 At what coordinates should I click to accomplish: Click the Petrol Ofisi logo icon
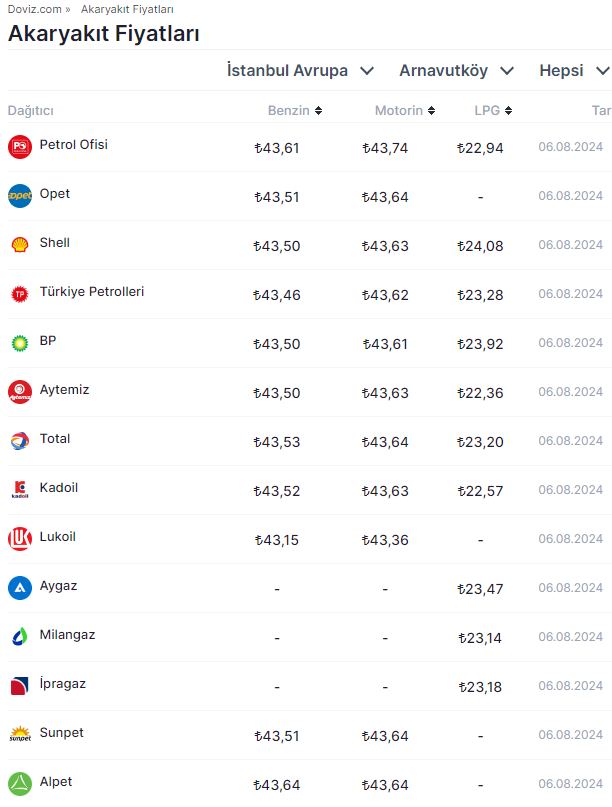(20, 147)
